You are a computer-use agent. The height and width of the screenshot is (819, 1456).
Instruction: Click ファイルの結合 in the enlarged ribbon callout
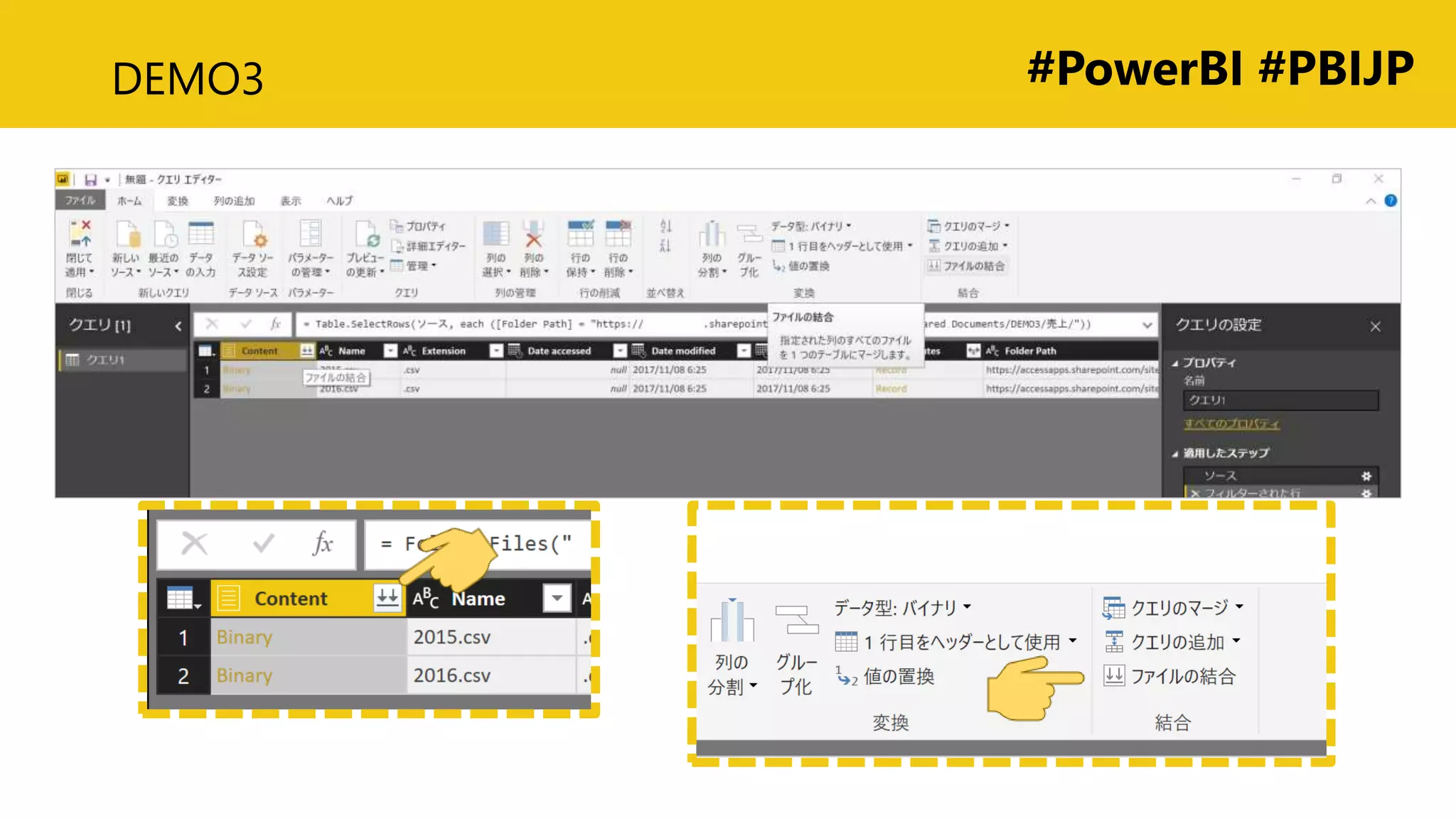[1169, 676]
